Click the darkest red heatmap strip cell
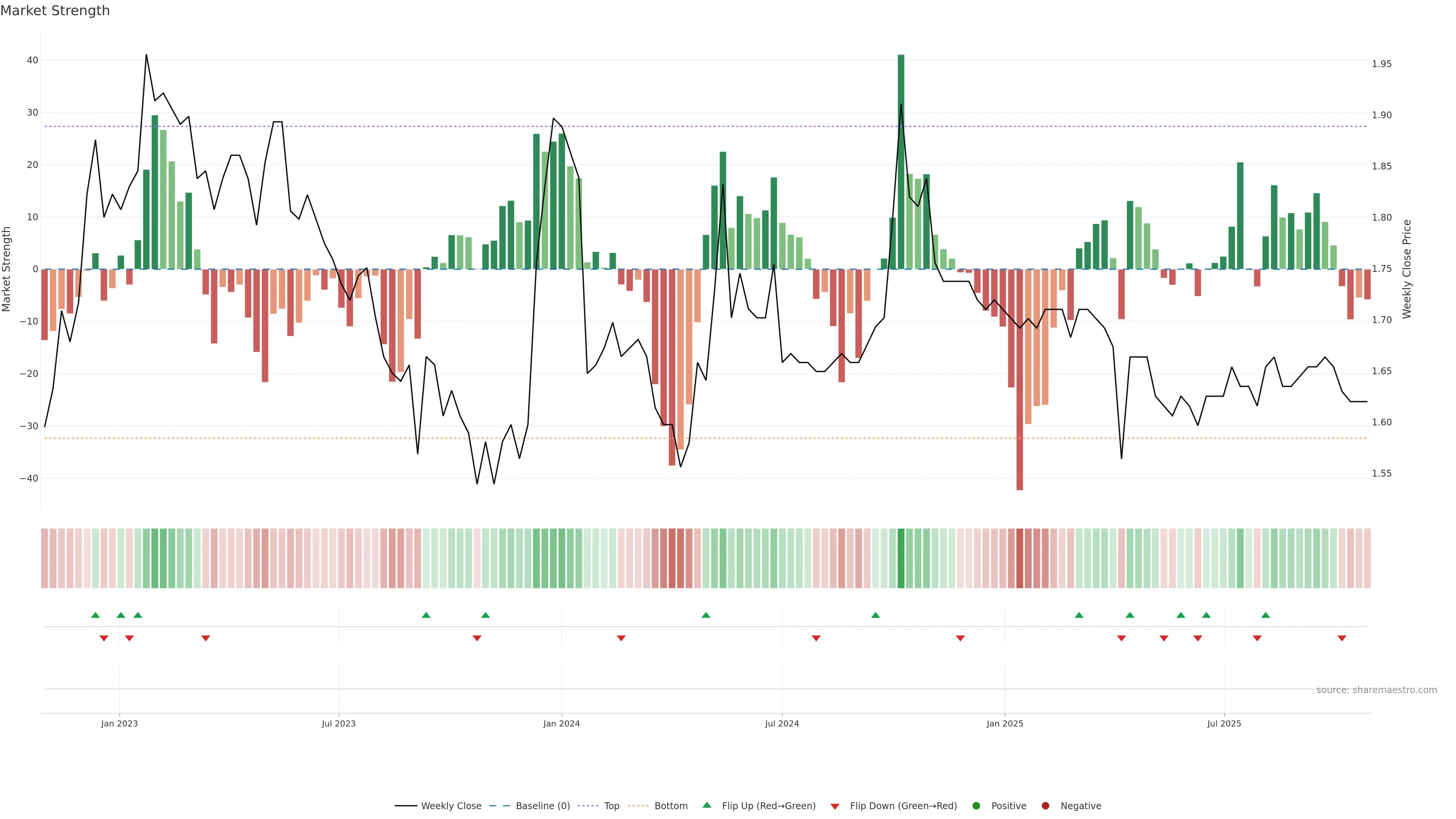 tap(1020, 559)
